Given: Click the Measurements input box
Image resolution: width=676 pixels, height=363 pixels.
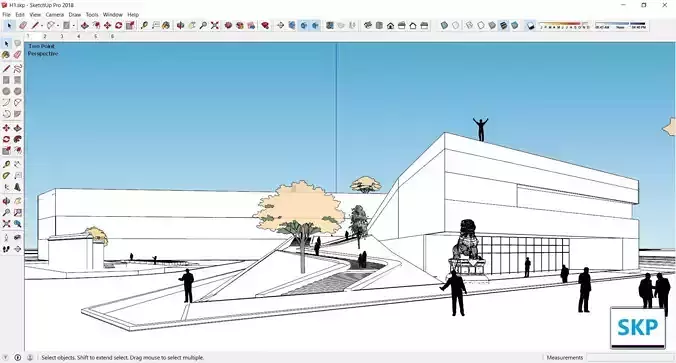Looking at the screenshot, I should click(630, 357).
